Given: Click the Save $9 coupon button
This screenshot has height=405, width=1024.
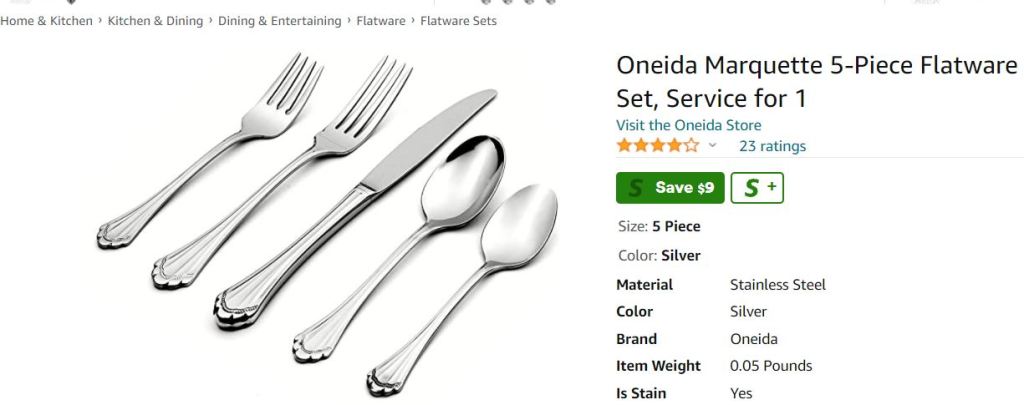Looking at the screenshot, I should coord(670,188).
